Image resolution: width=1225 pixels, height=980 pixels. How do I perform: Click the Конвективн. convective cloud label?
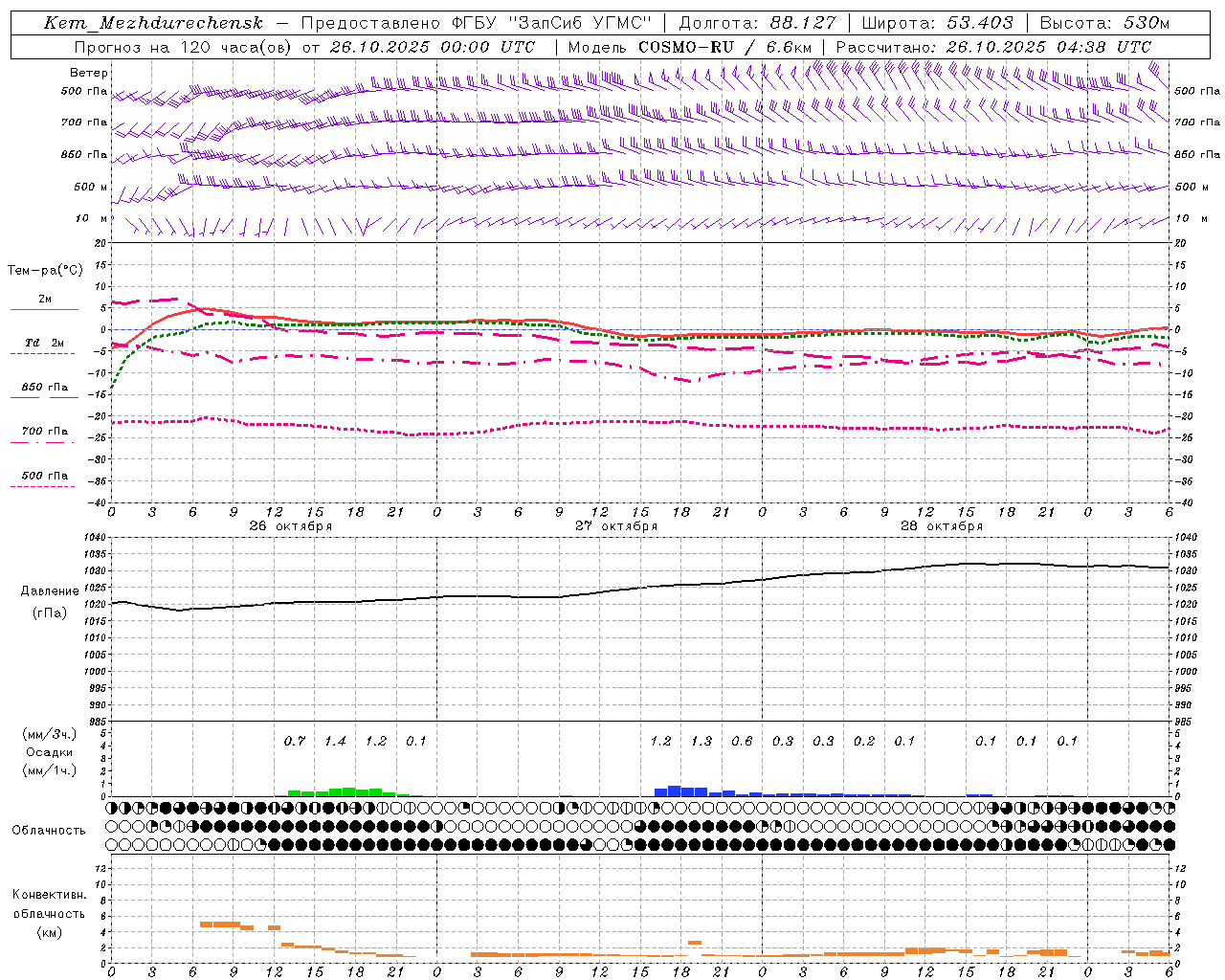(x=49, y=895)
